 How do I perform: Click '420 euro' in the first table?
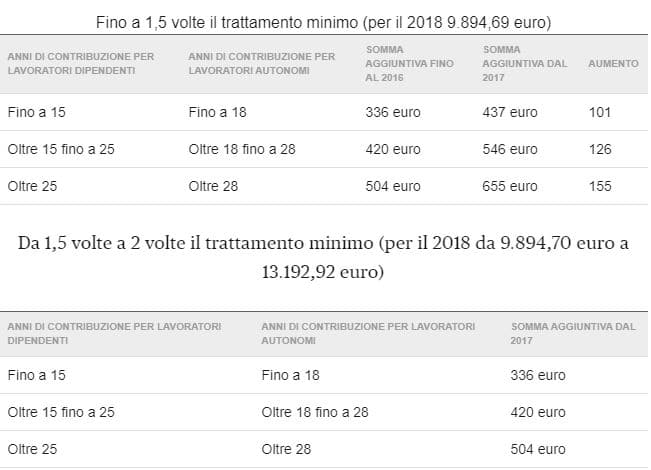coord(393,149)
